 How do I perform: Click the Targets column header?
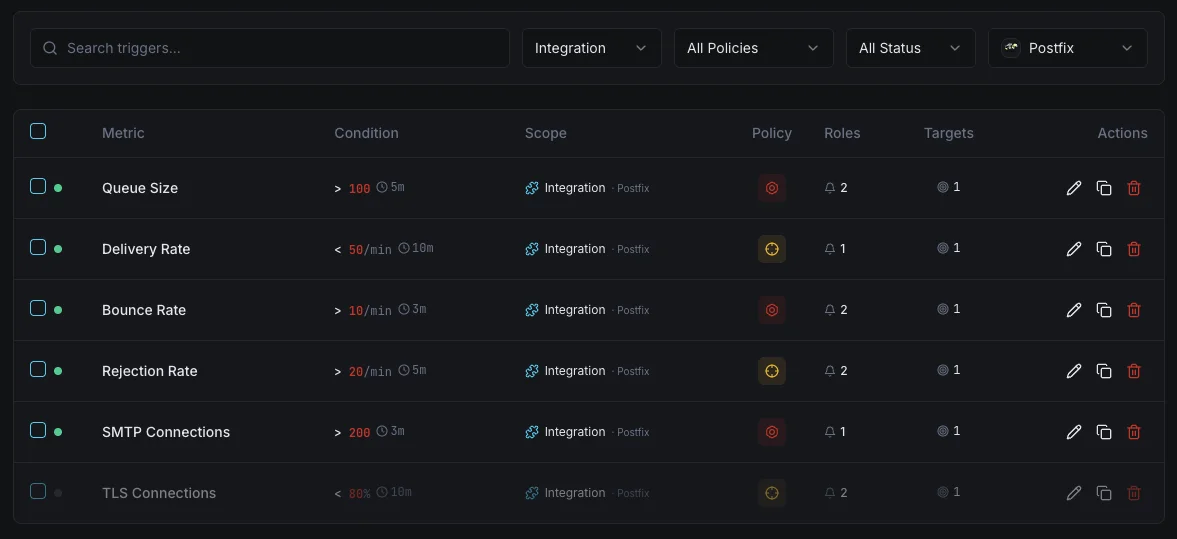point(949,133)
